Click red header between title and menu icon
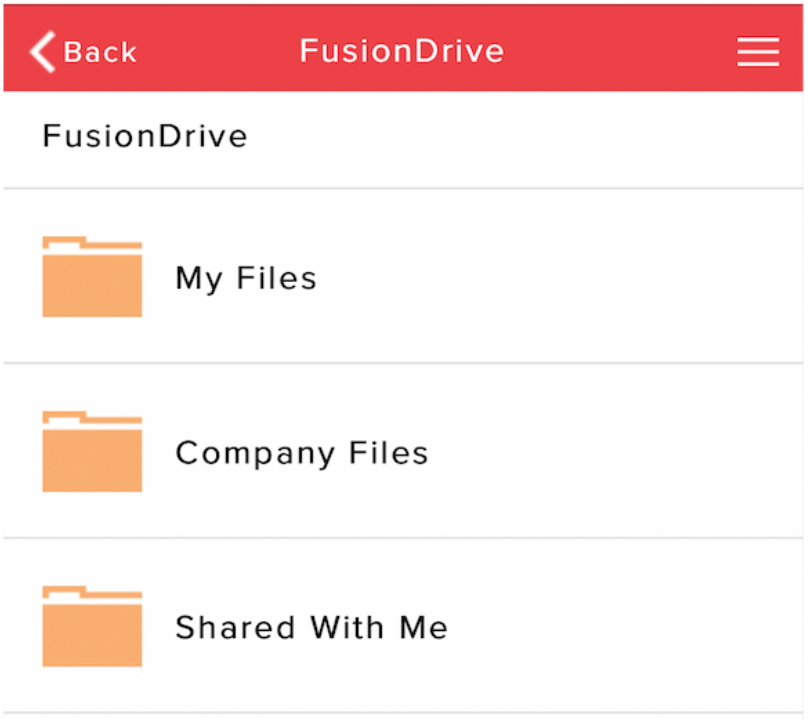 click(x=620, y=51)
